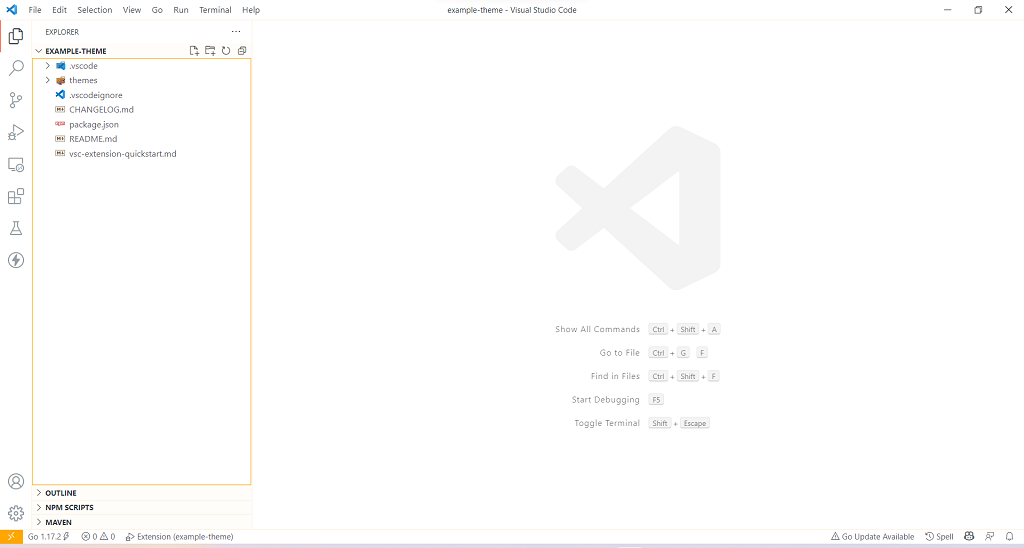The width and height of the screenshot is (1024, 548).
Task: Open the errors and warnings status item
Action: [x=98, y=536]
